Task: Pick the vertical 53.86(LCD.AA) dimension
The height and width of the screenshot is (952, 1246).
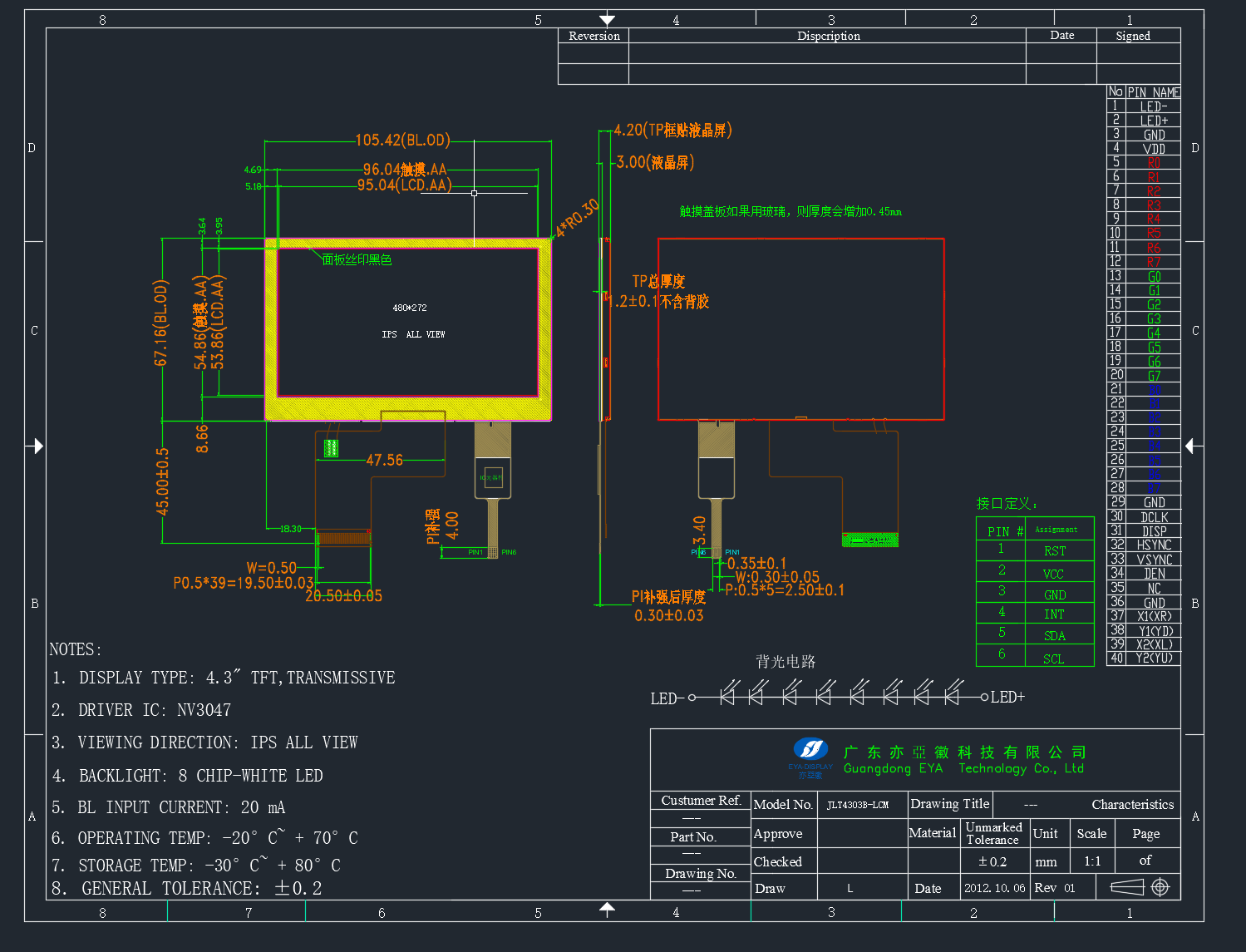Action: coord(218,323)
